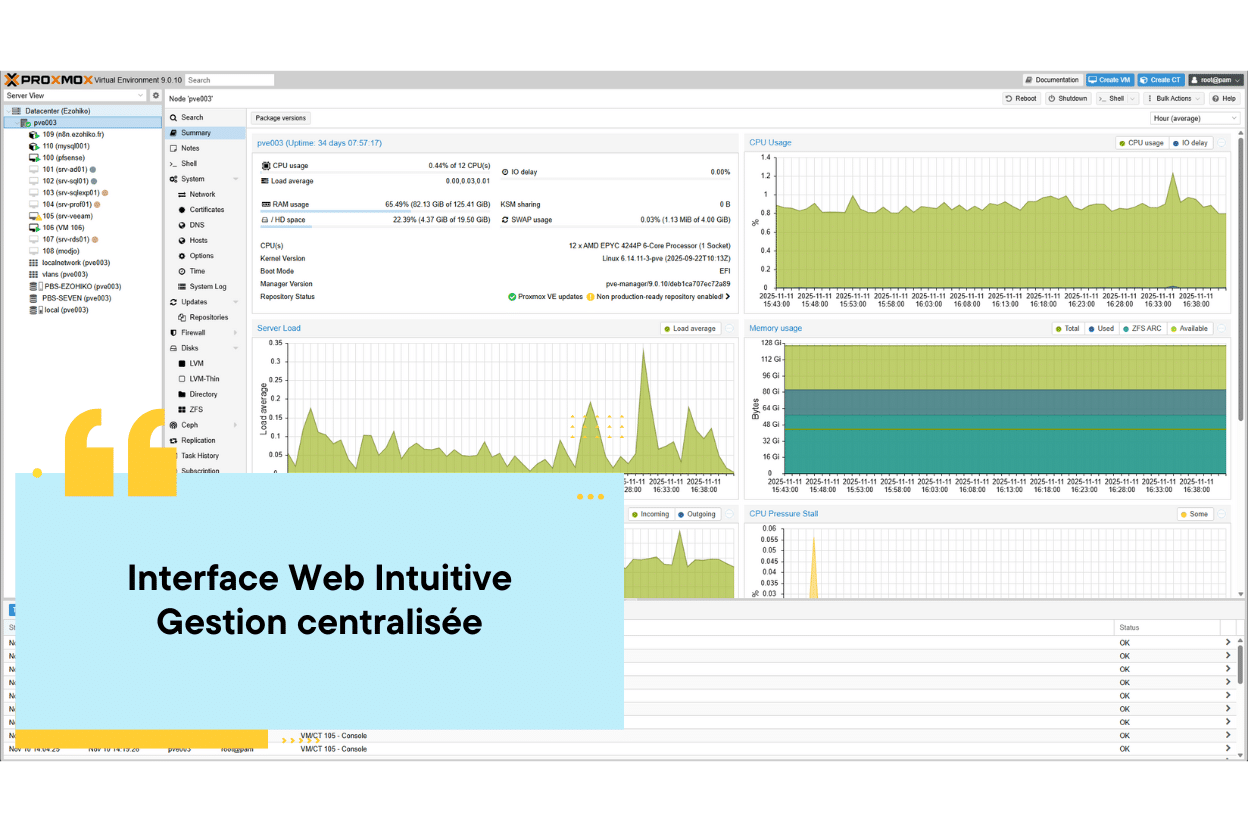Click the Create CT button
The height and width of the screenshot is (832, 1248).
(1161, 80)
